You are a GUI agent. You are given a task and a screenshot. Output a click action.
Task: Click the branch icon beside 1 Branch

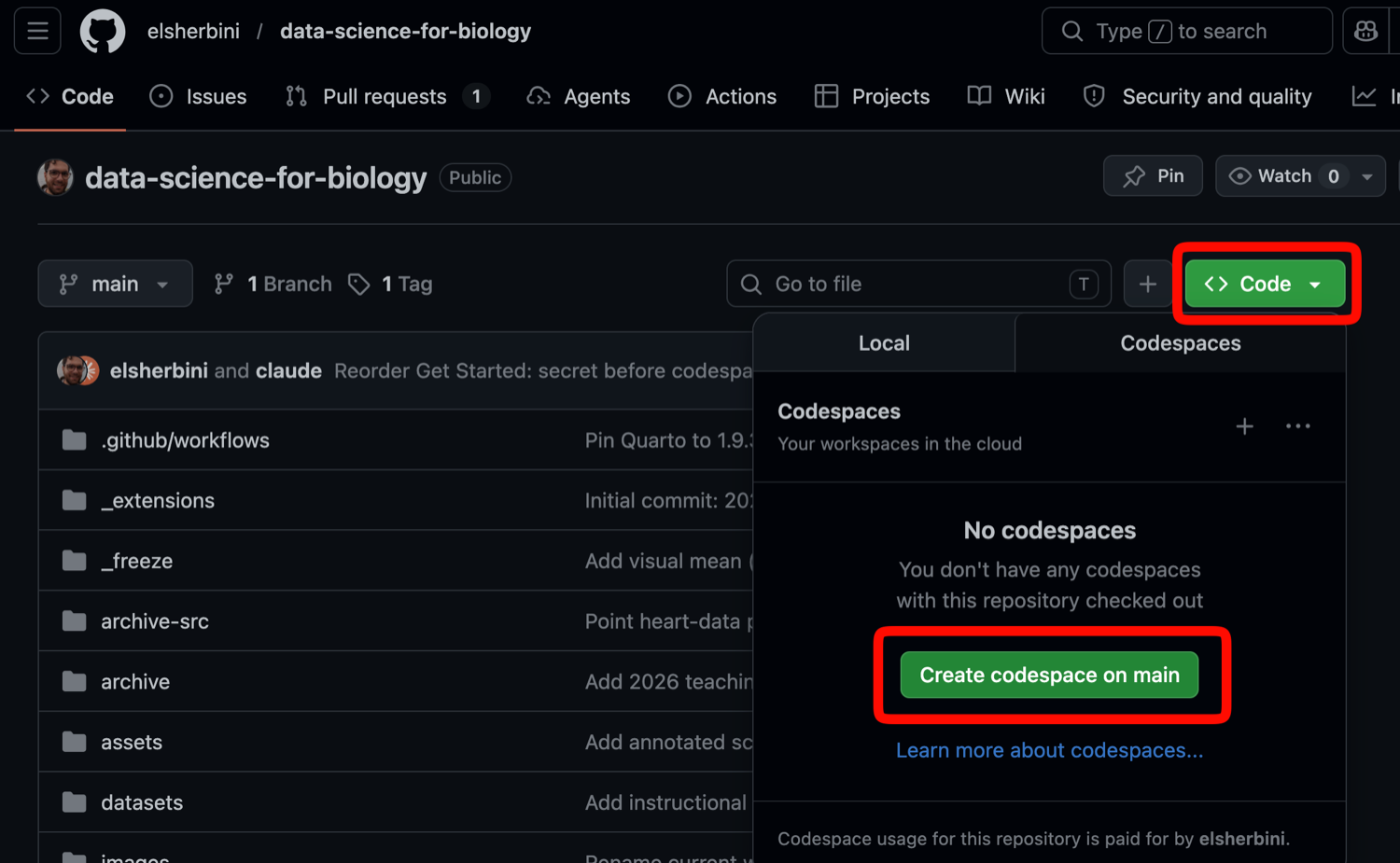coord(224,284)
